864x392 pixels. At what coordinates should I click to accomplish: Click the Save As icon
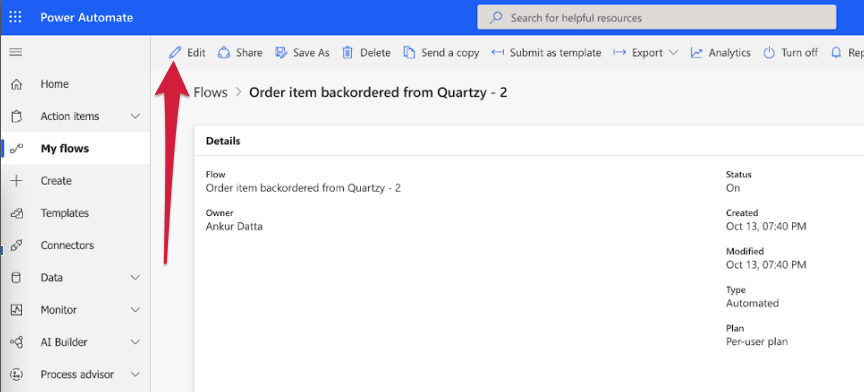point(281,53)
